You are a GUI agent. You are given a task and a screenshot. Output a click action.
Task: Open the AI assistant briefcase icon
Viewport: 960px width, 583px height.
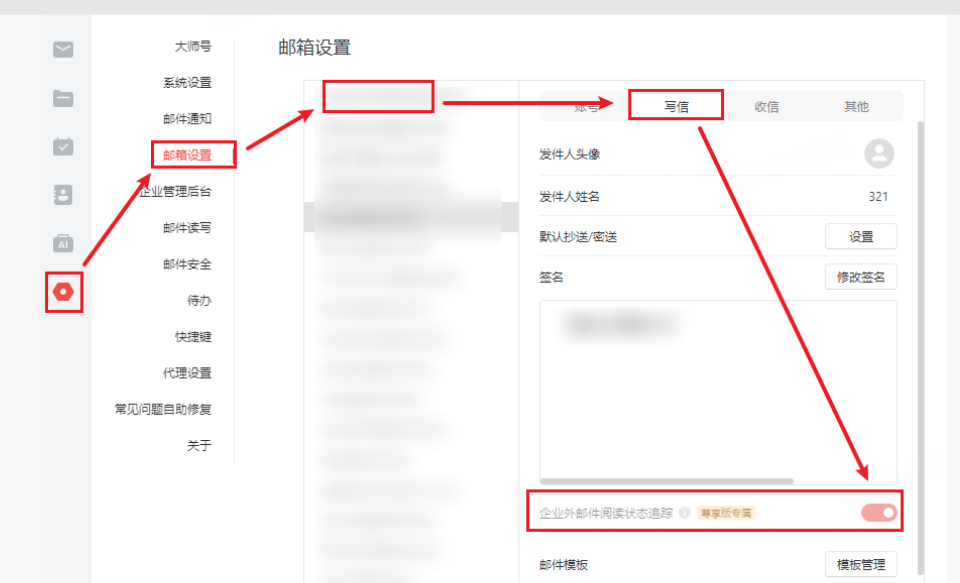[63, 243]
